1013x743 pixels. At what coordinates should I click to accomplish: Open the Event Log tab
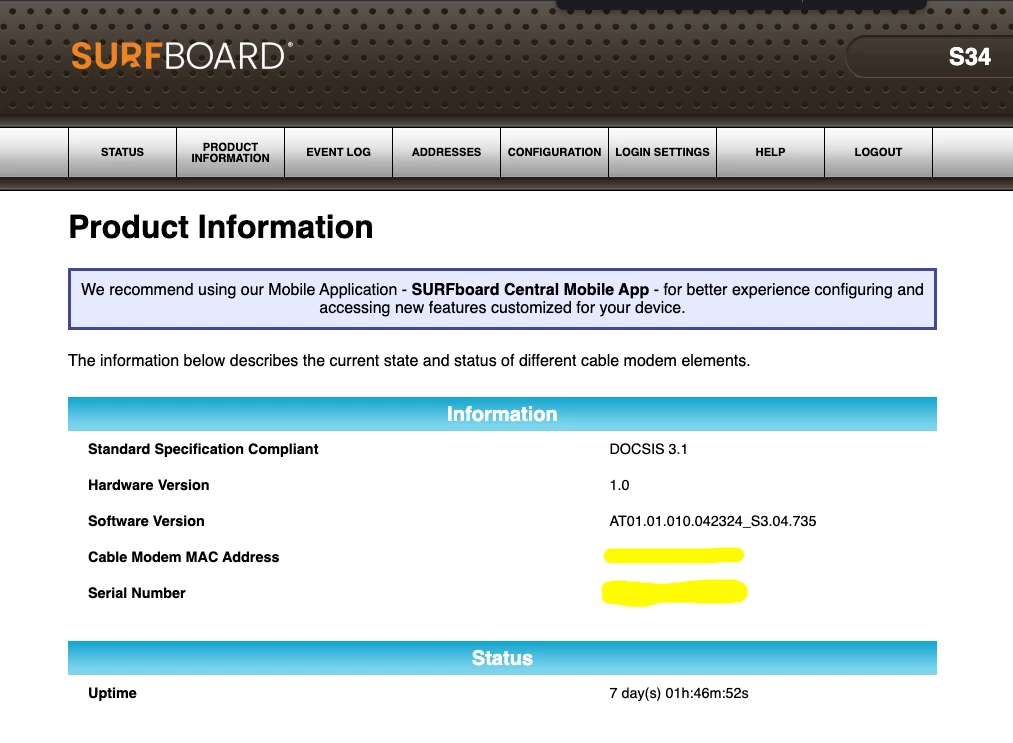pos(339,152)
